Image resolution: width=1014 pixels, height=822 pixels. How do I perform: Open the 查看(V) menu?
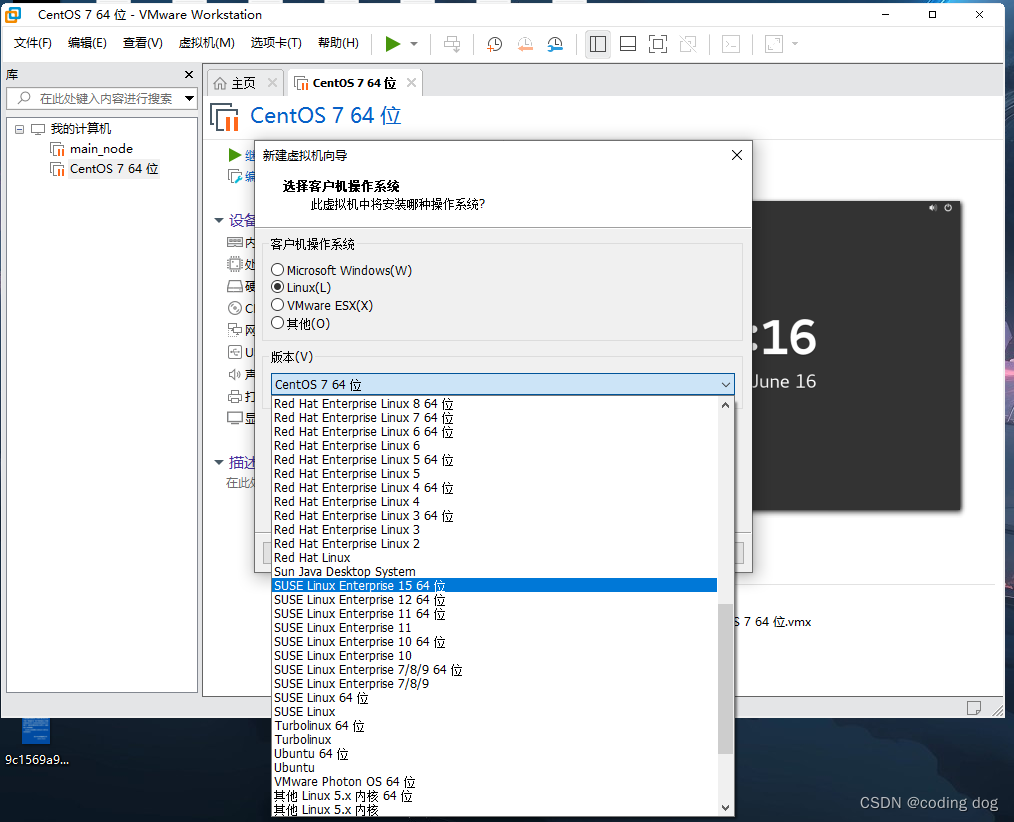pos(142,43)
